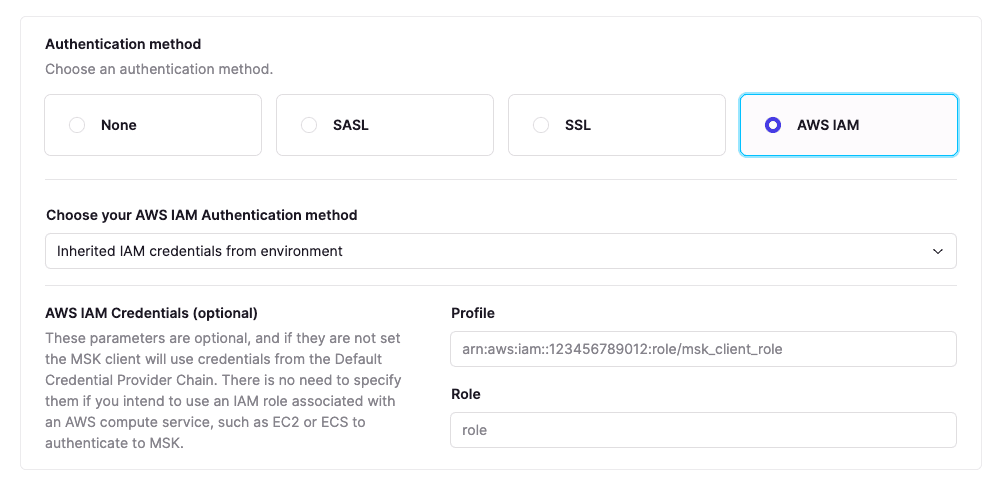Image resolution: width=1006 pixels, height=489 pixels.
Task: Focus the Role input field
Action: (x=703, y=430)
